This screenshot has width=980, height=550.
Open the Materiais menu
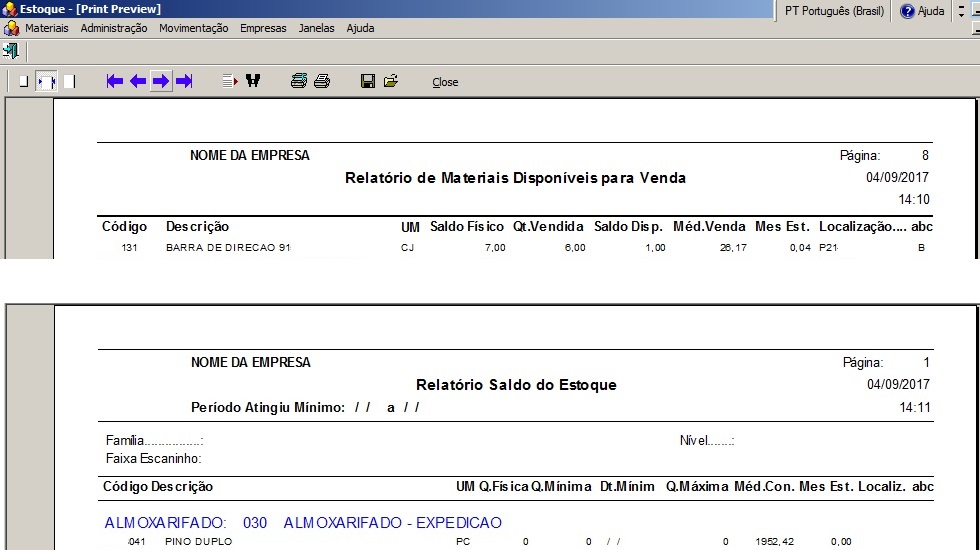point(46,28)
